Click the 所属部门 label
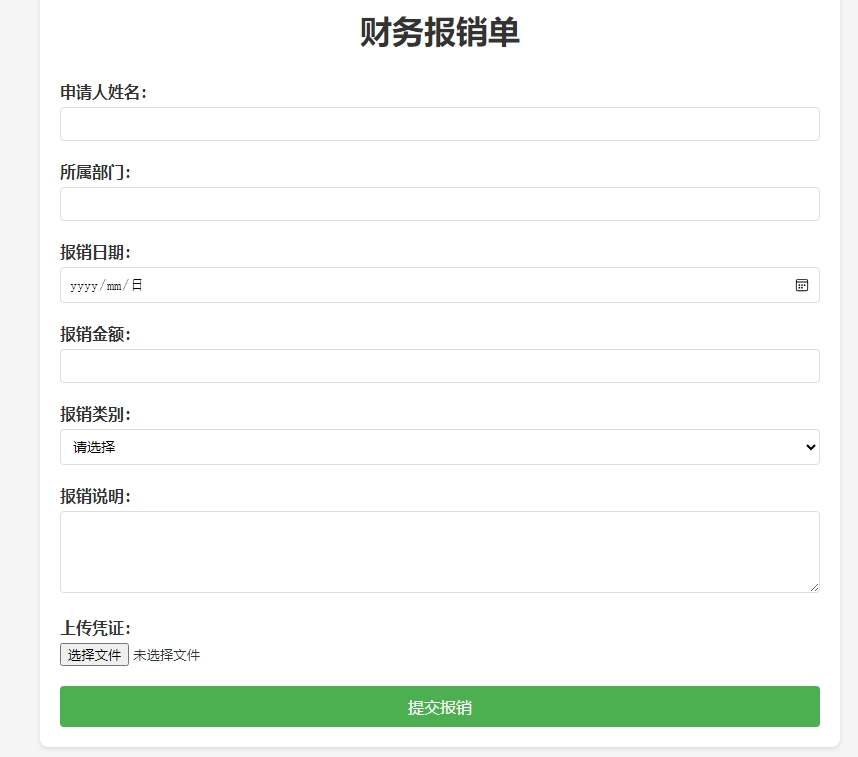 pos(95,172)
